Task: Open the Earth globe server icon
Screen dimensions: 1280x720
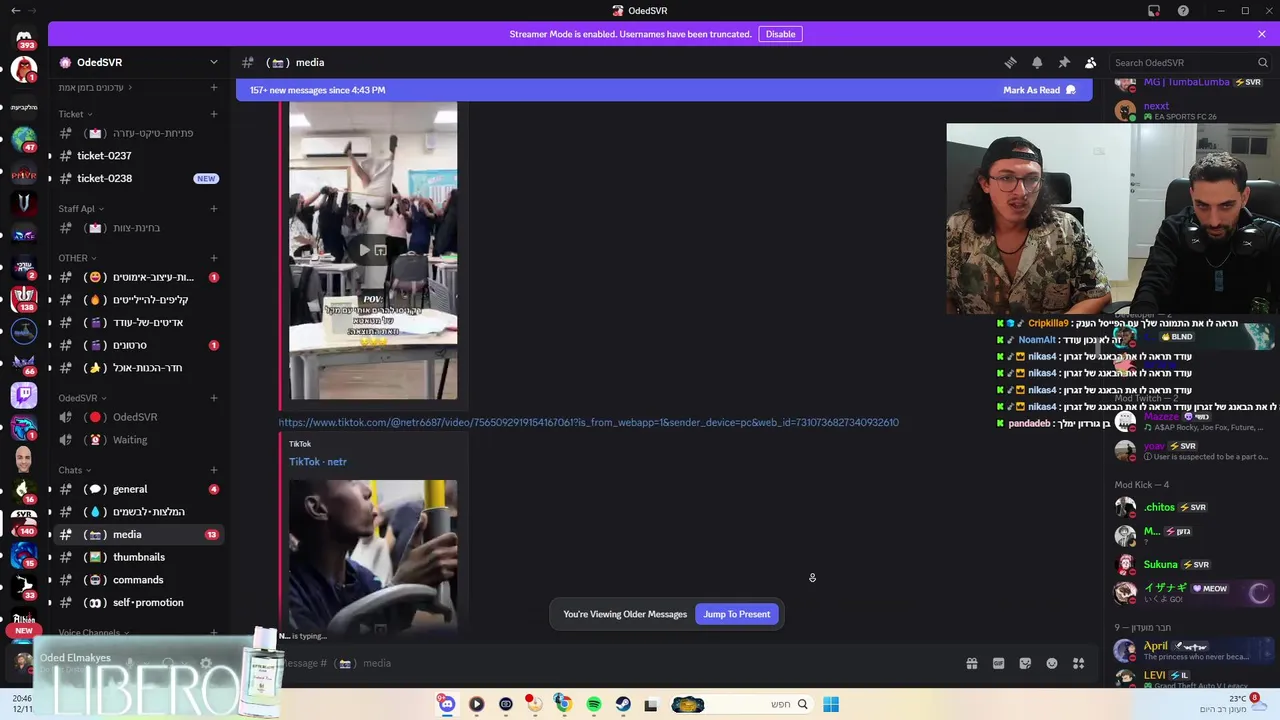Action: [x=24, y=138]
